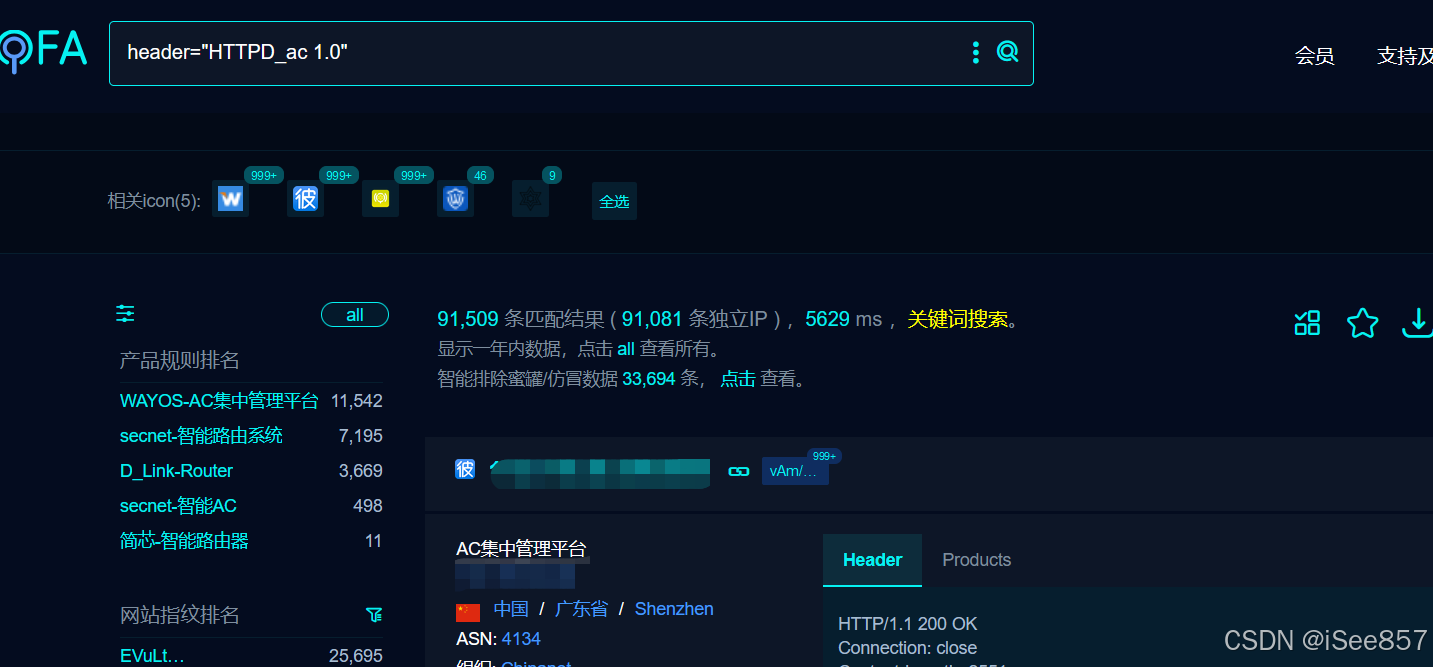Switch to the Header tab
The width and height of the screenshot is (1433, 667).
click(872, 560)
